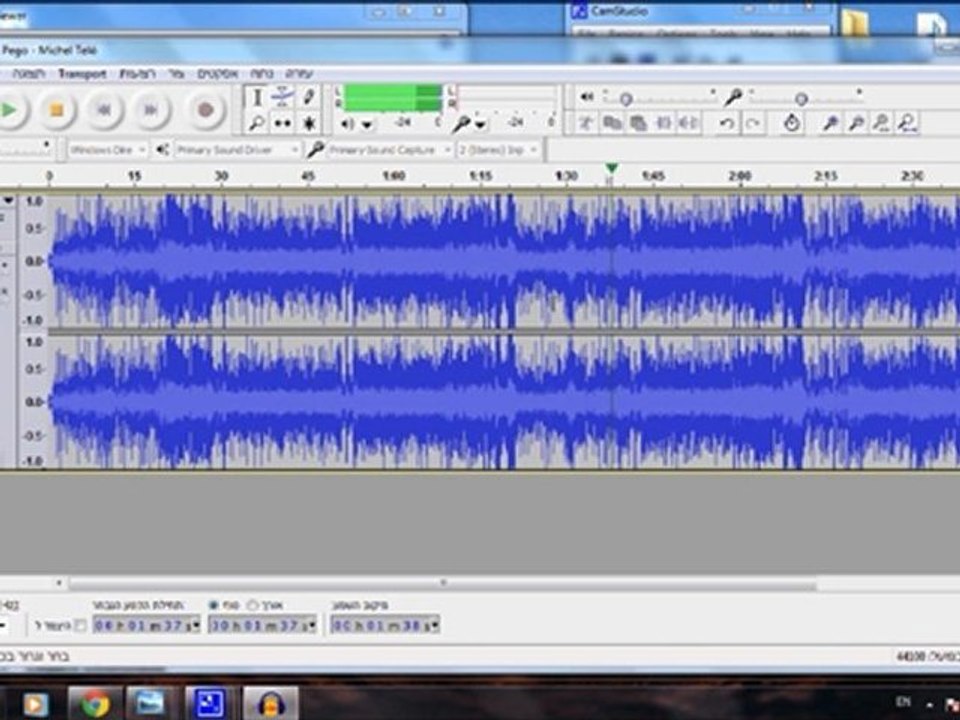Viewport: 960px width, 720px height.
Task: Open the Primary Sound Driver output dropdown
Action: (x=238, y=150)
